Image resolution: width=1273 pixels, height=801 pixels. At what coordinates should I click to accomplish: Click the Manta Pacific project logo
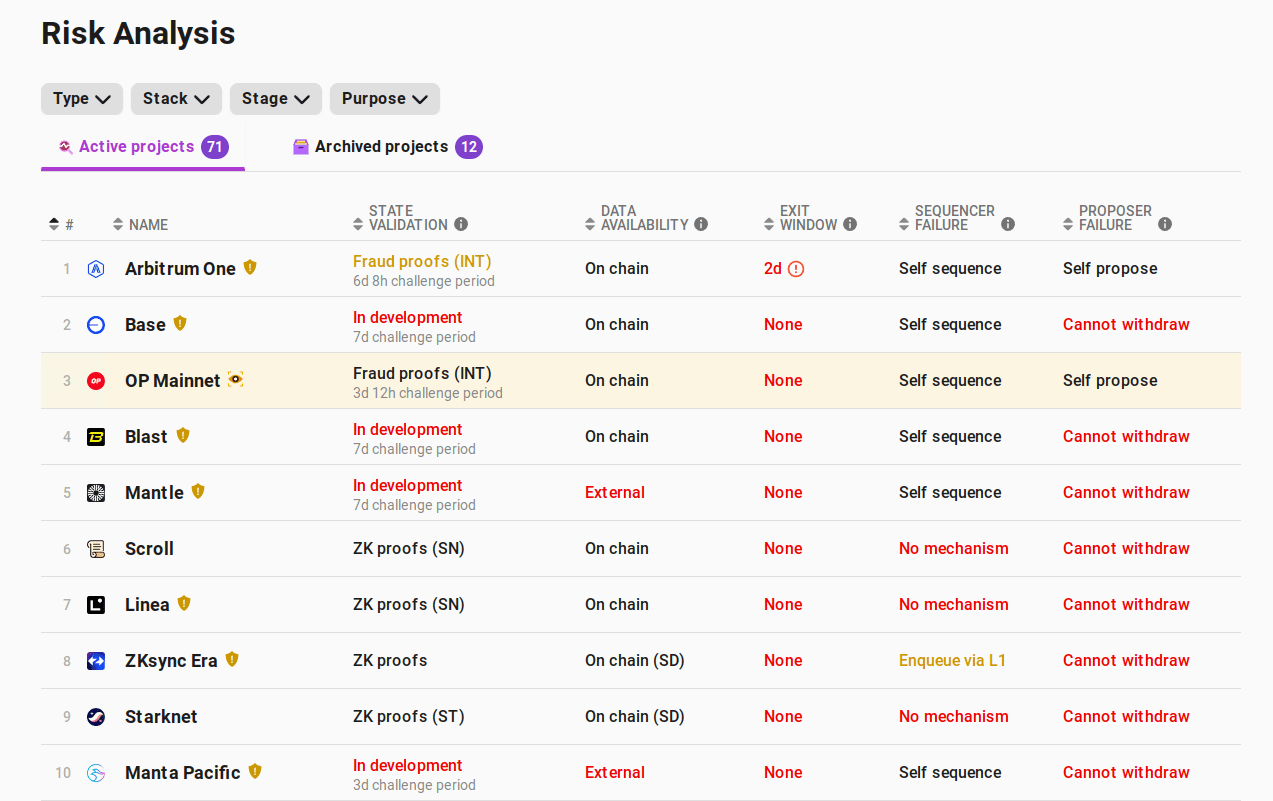click(96, 773)
